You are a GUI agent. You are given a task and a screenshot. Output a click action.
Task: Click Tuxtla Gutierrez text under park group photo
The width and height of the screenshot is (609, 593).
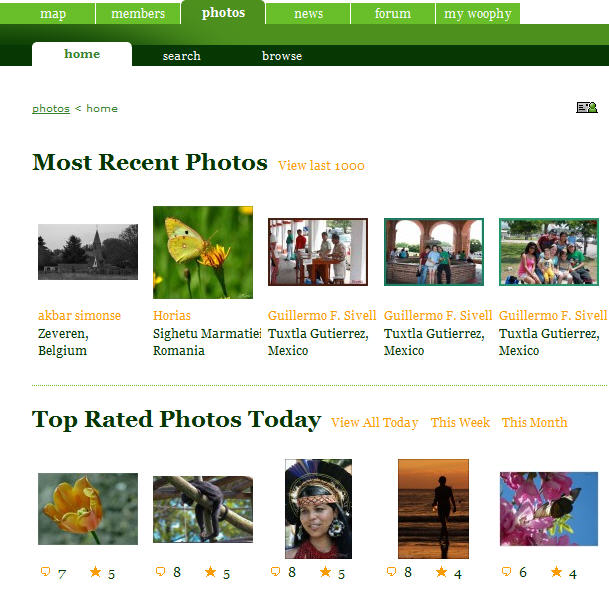(x=549, y=334)
